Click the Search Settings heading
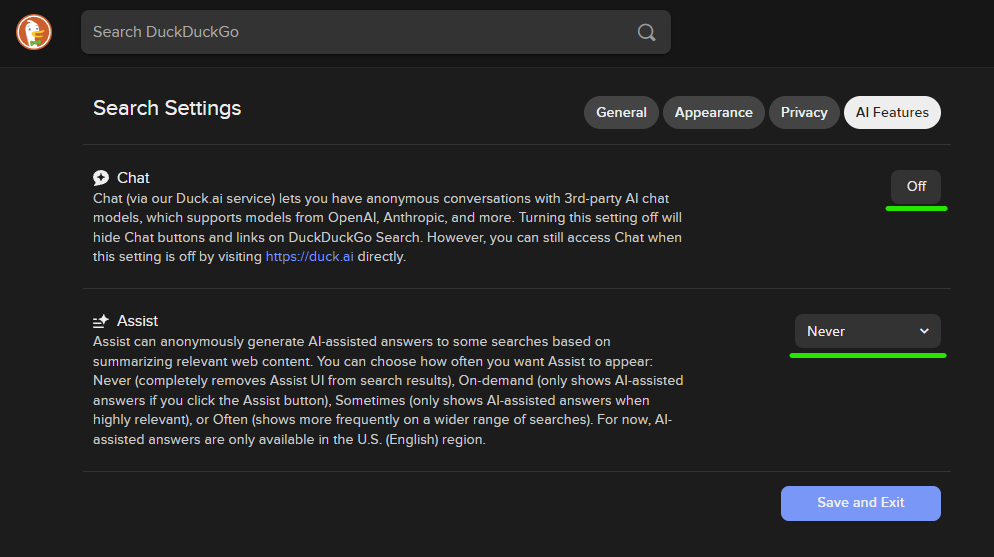 (167, 108)
